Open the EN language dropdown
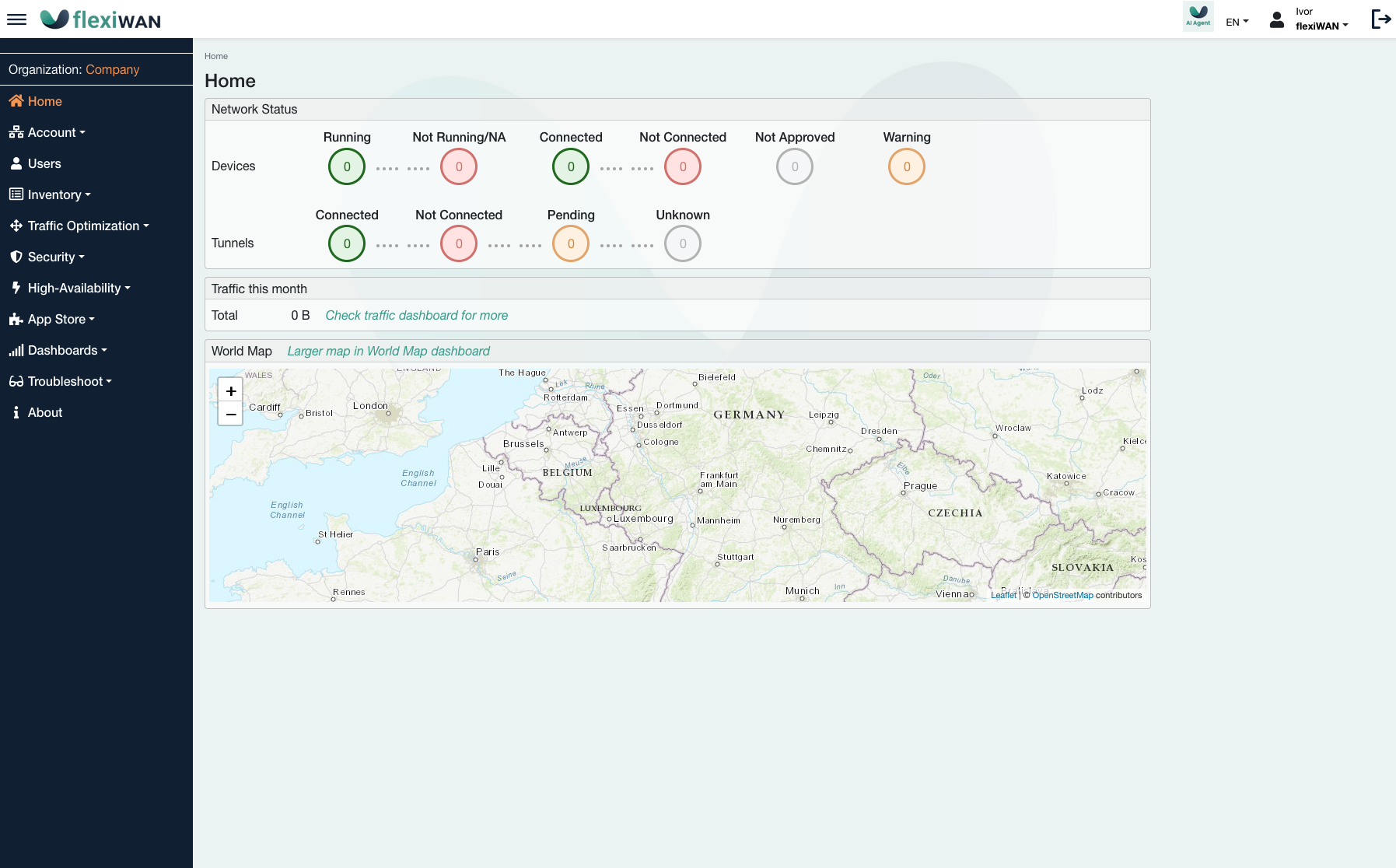1396x868 pixels. point(1237,22)
